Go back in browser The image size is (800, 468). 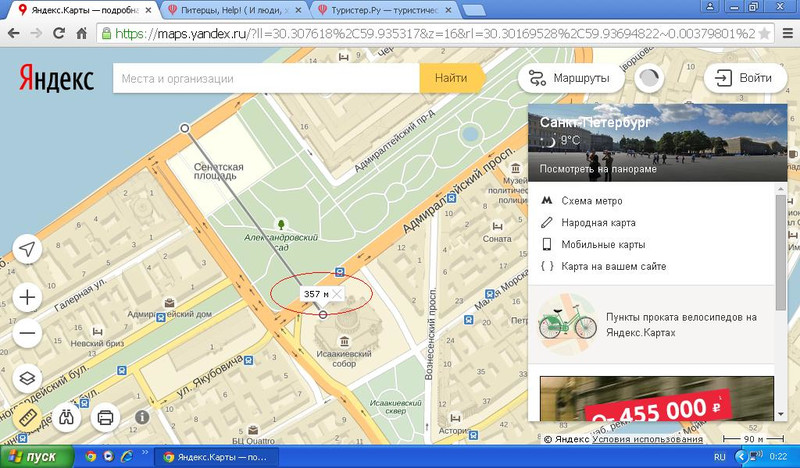point(14,34)
